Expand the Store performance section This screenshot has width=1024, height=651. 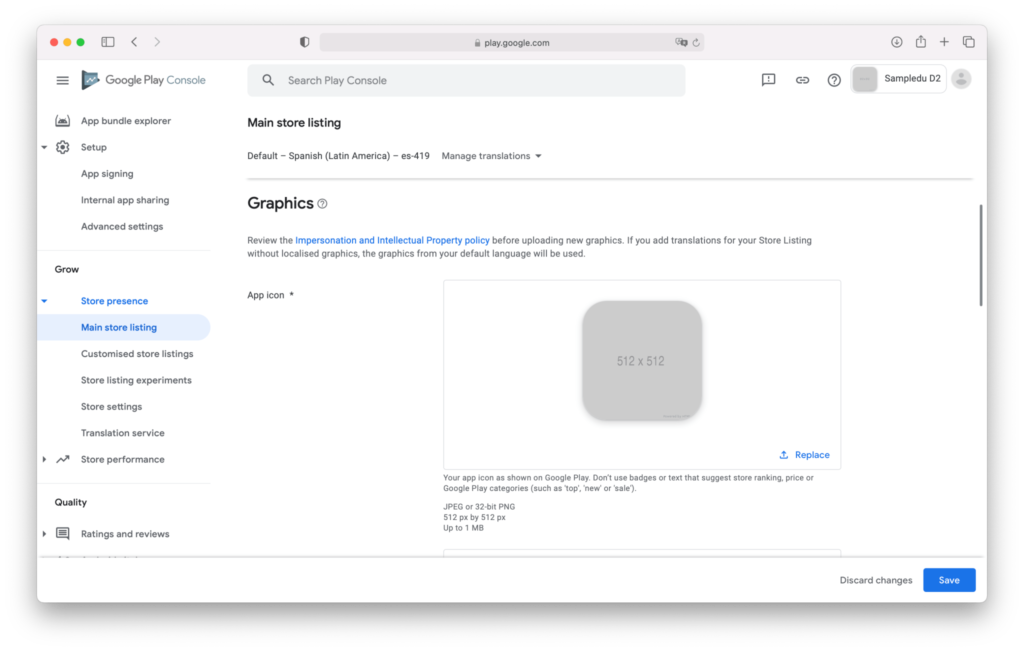[x=44, y=459]
